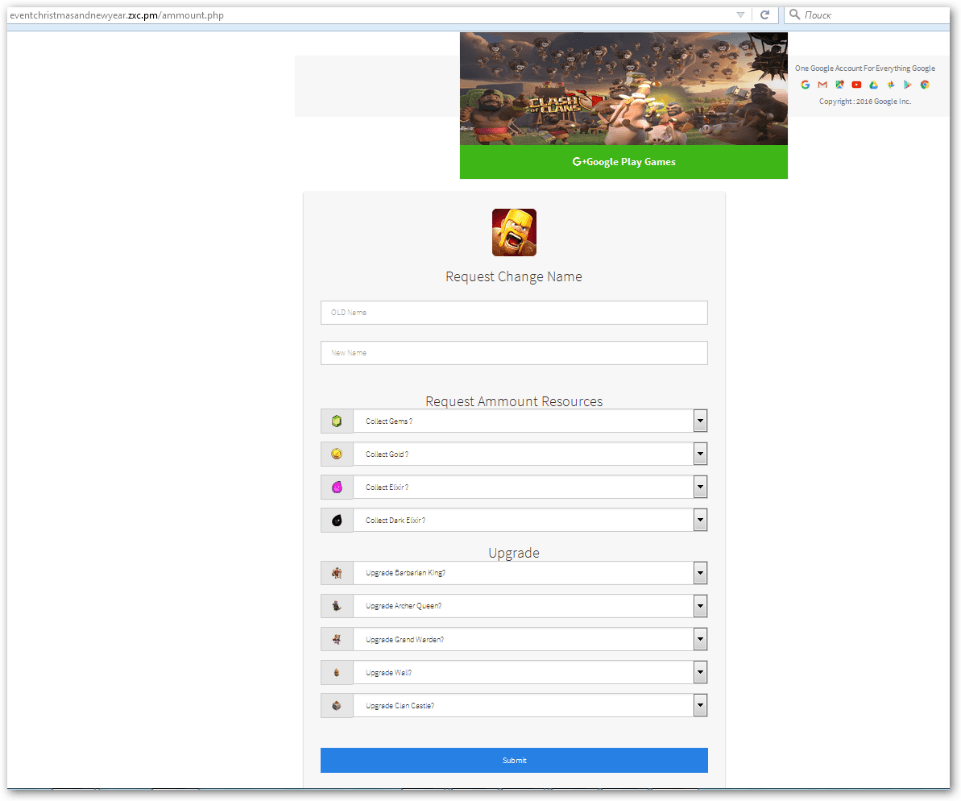Expand the Upgrade Grand Warden dropdown
This screenshot has width=961, height=801.
[700, 639]
